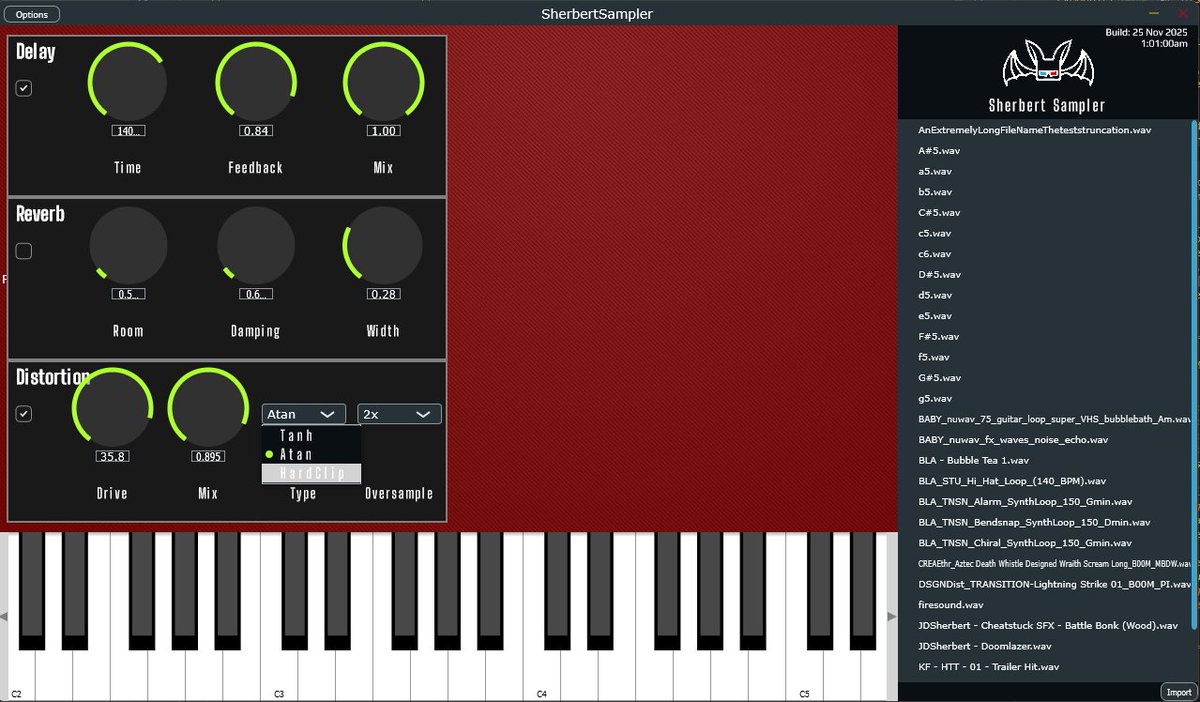This screenshot has height=702, width=1200.
Task: Click the Sherbert Sampler bat logo
Action: 1048,65
